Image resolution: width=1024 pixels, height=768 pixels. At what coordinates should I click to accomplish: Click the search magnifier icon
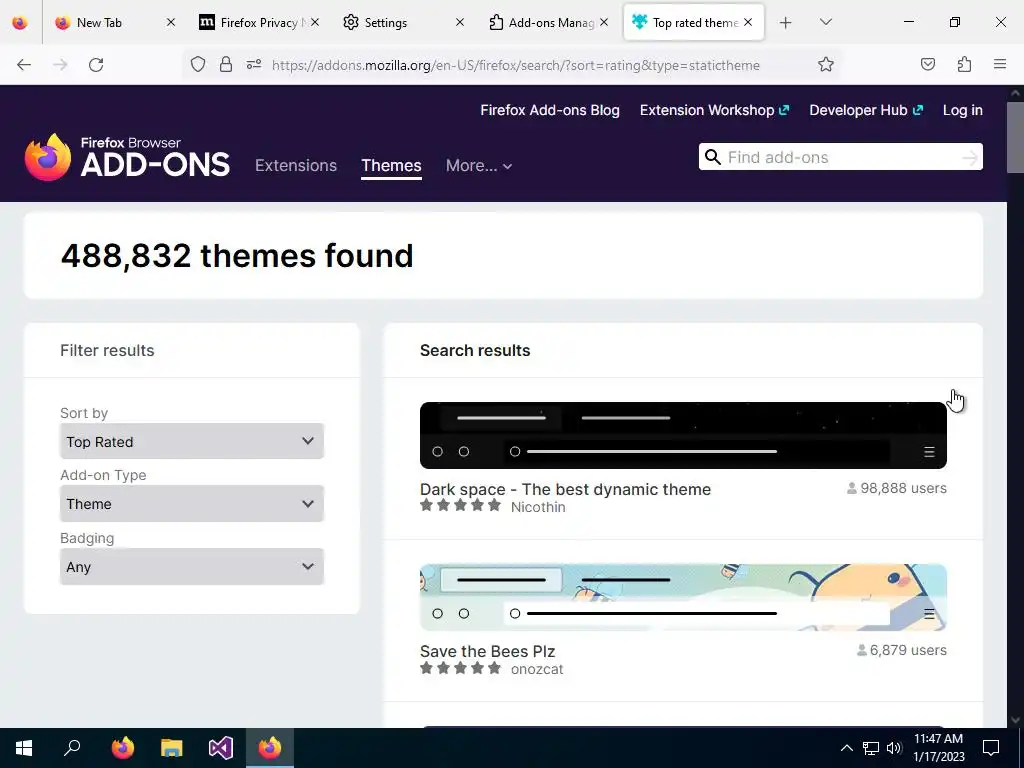point(713,157)
